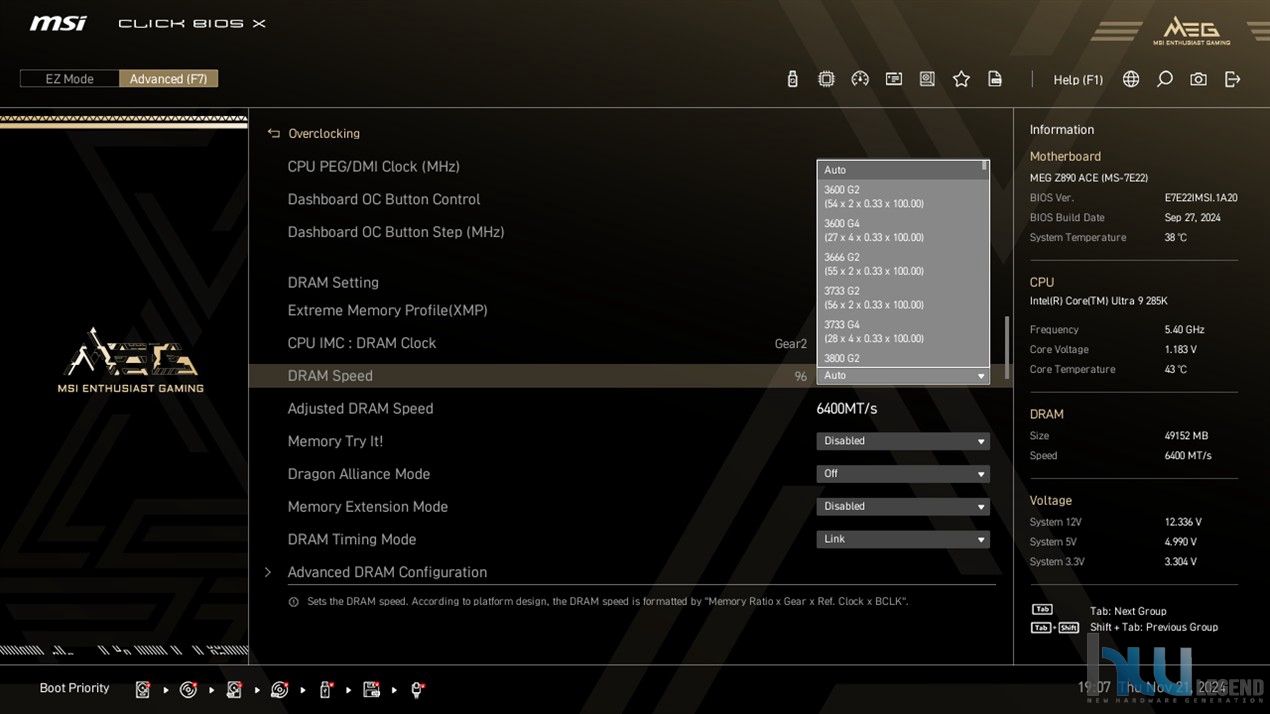Screen dimensions: 1270x714
Task: Go back using the Overclocking back arrow
Action: coord(273,133)
